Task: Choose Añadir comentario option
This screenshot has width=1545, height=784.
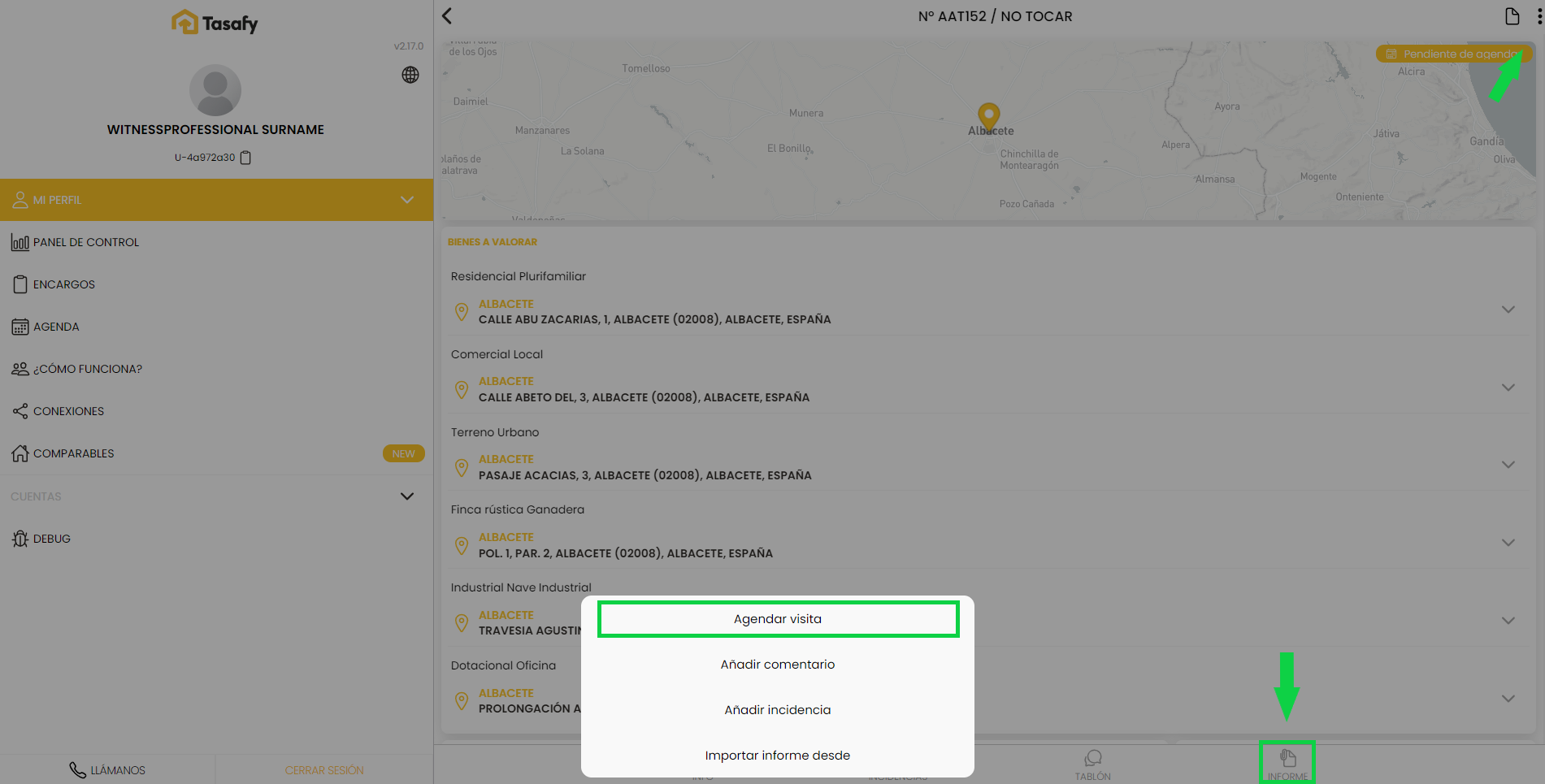Action: point(778,665)
